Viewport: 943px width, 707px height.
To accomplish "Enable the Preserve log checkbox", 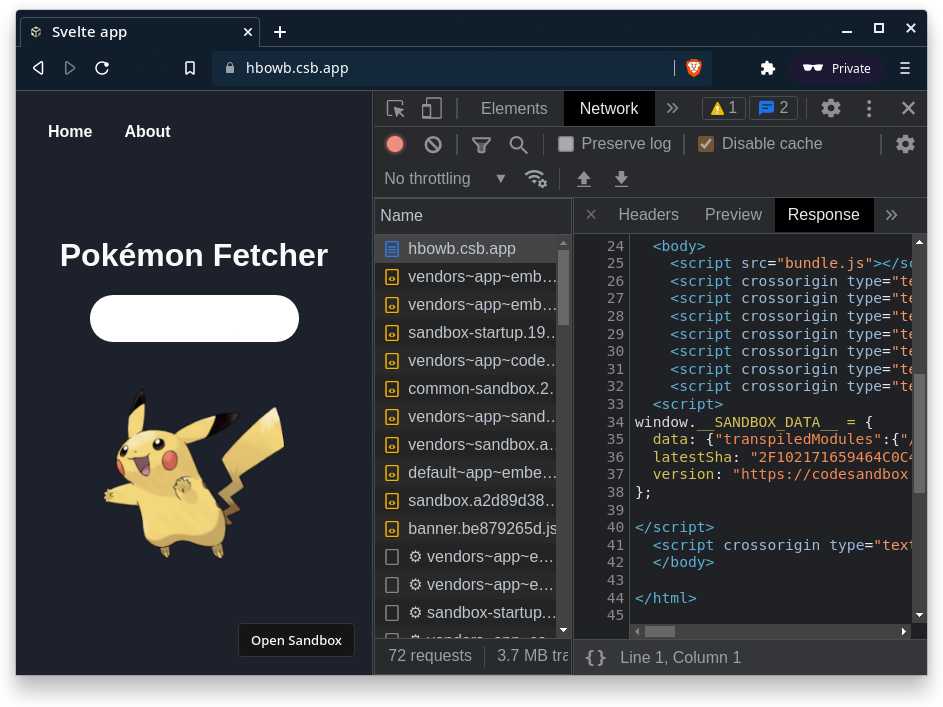I will pyautogui.click(x=566, y=144).
